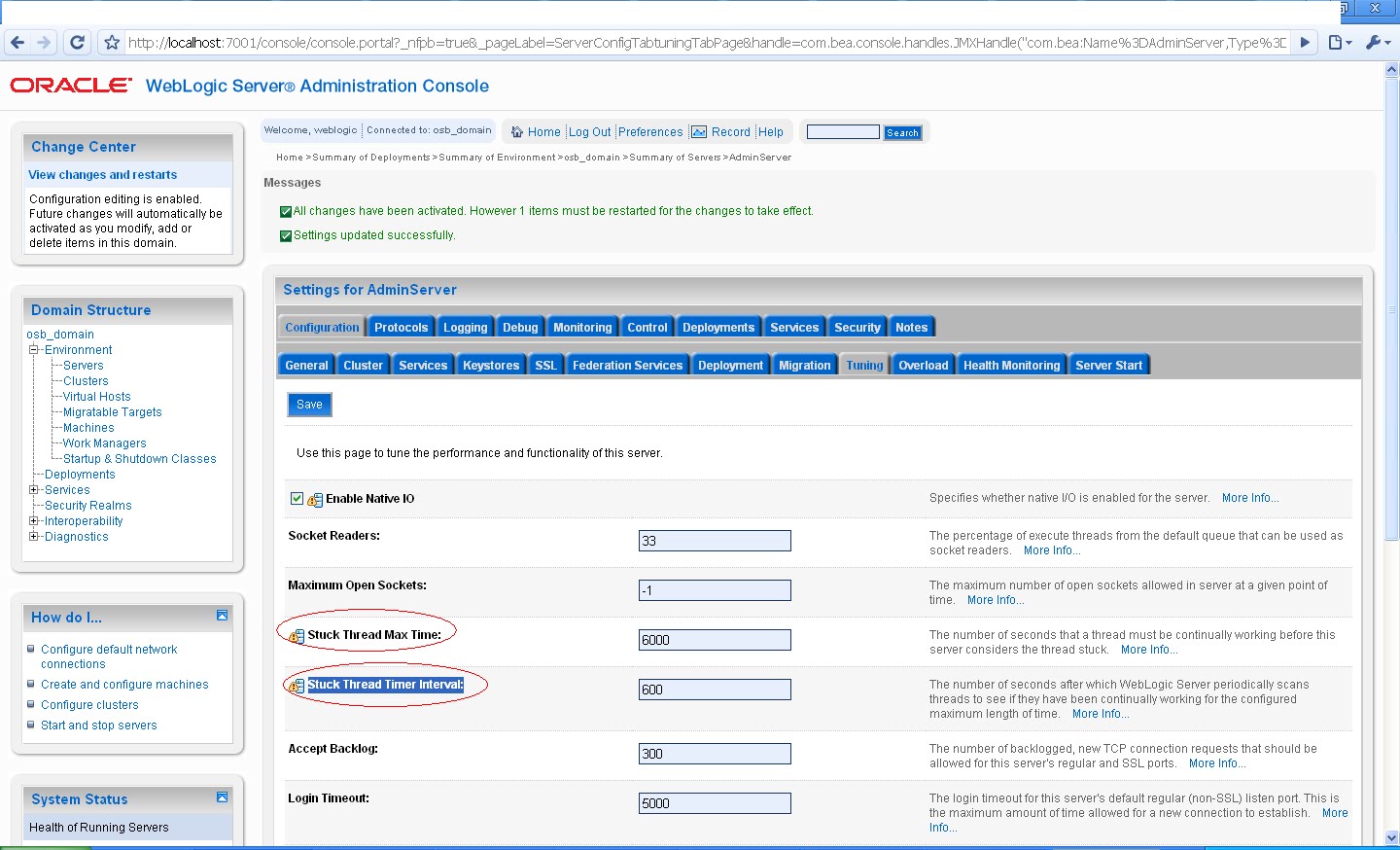The height and width of the screenshot is (850, 1400).
Task: Click the Record icon in toolbar
Action: (x=699, y=132)
